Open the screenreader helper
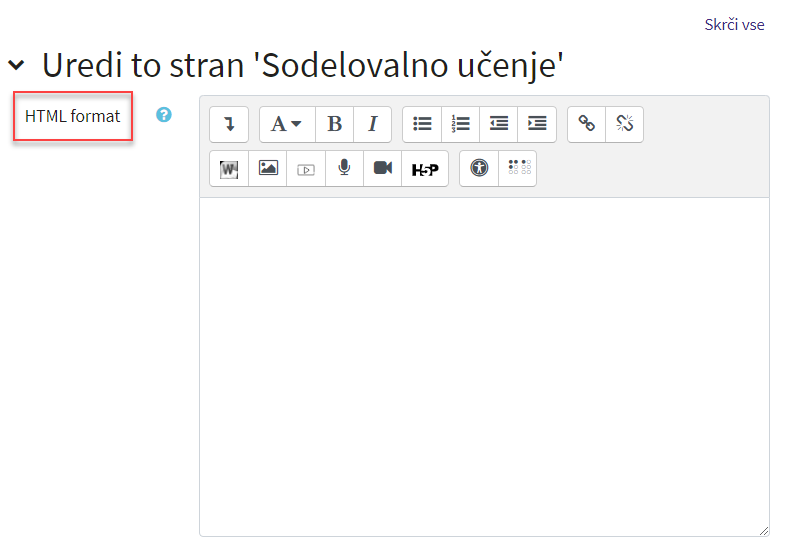The width and height of the screenshot is (788, 549). tap(517, 168)
